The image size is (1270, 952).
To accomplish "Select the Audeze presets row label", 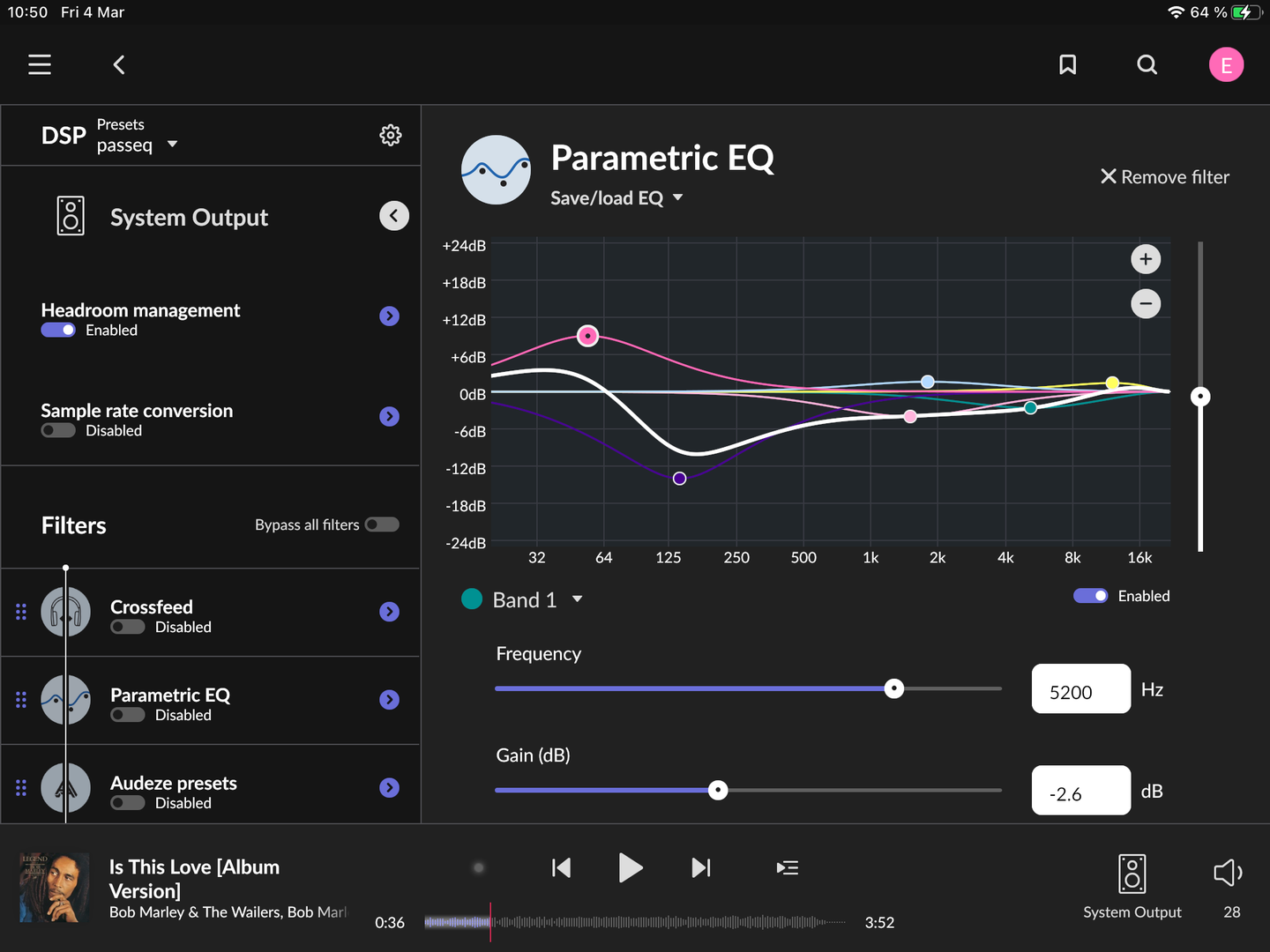I will [174, 784].
